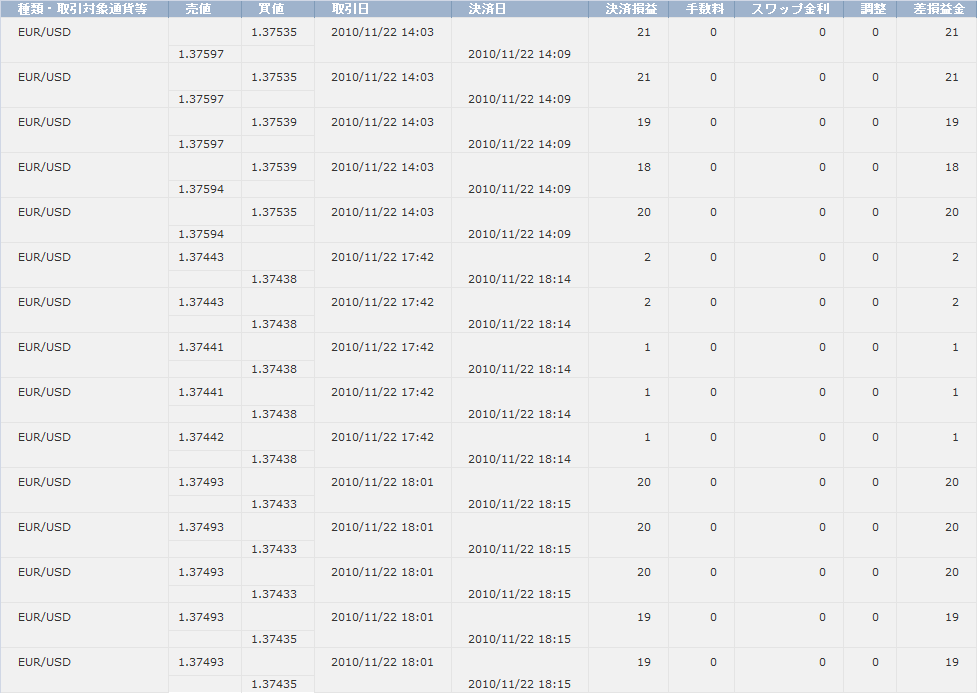The width and height of the screenshot is (977, 693).
Task: Click value 18 in the 決済損益 column
Action: pyautogui.click(x=644, y=167)
